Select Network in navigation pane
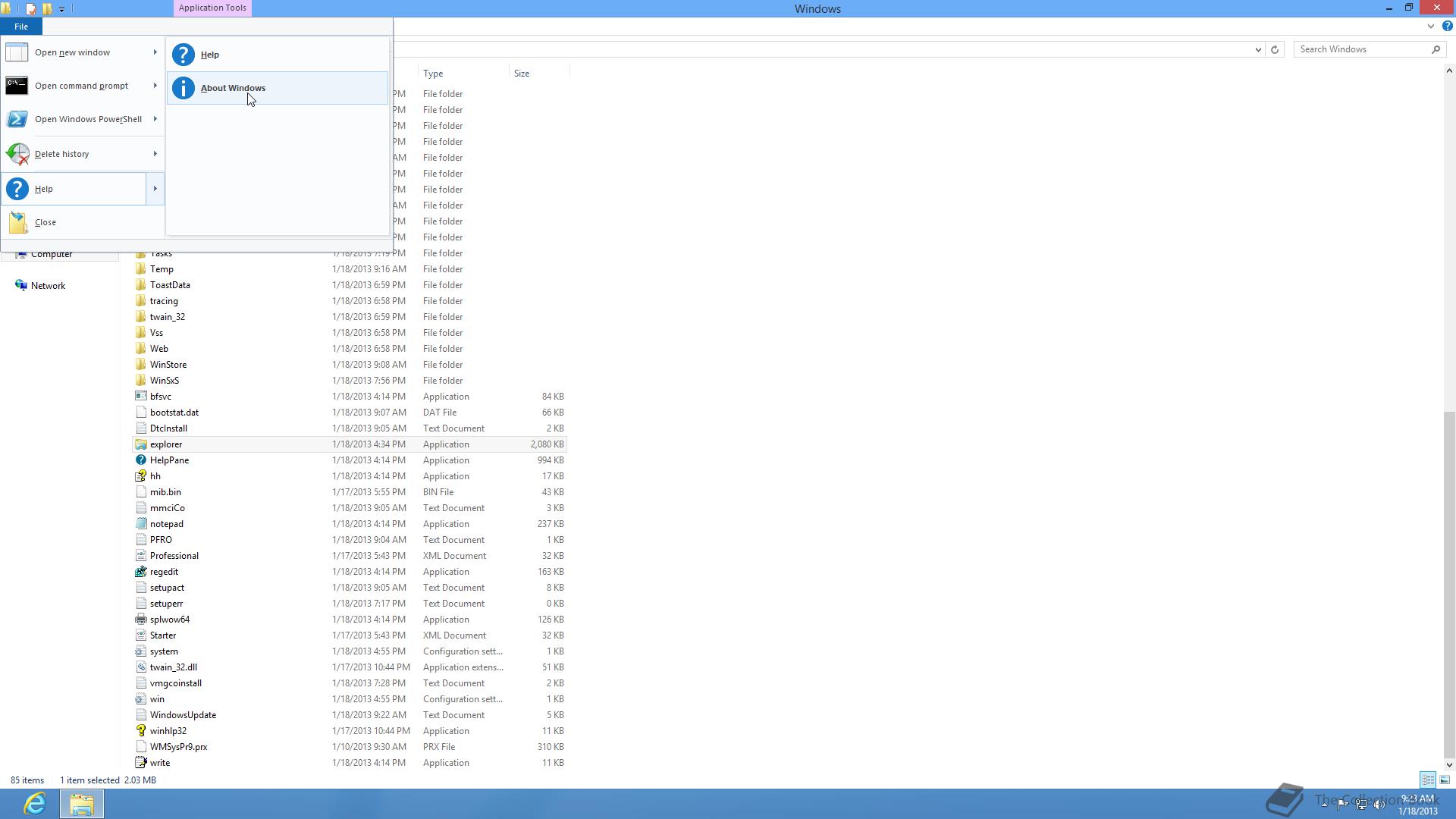The height and width of the screenshot is (819, 1456). click(48, 286)
